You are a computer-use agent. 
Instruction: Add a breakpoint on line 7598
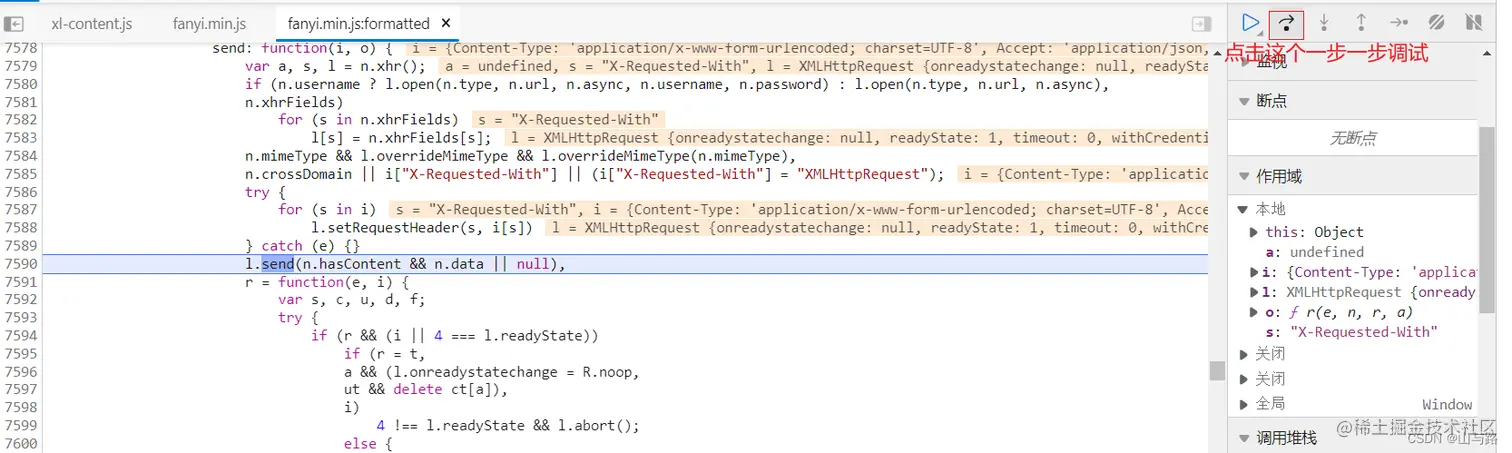[20, 408]
